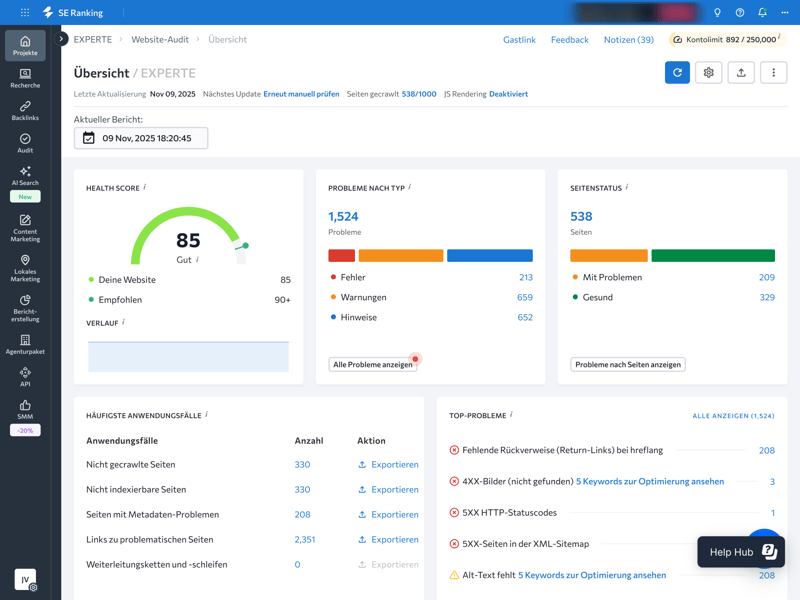This screenshot has height=600, width=800.
Task: Export Nicht gecrawlte Seiten row
Action: [x=388, y=465]
